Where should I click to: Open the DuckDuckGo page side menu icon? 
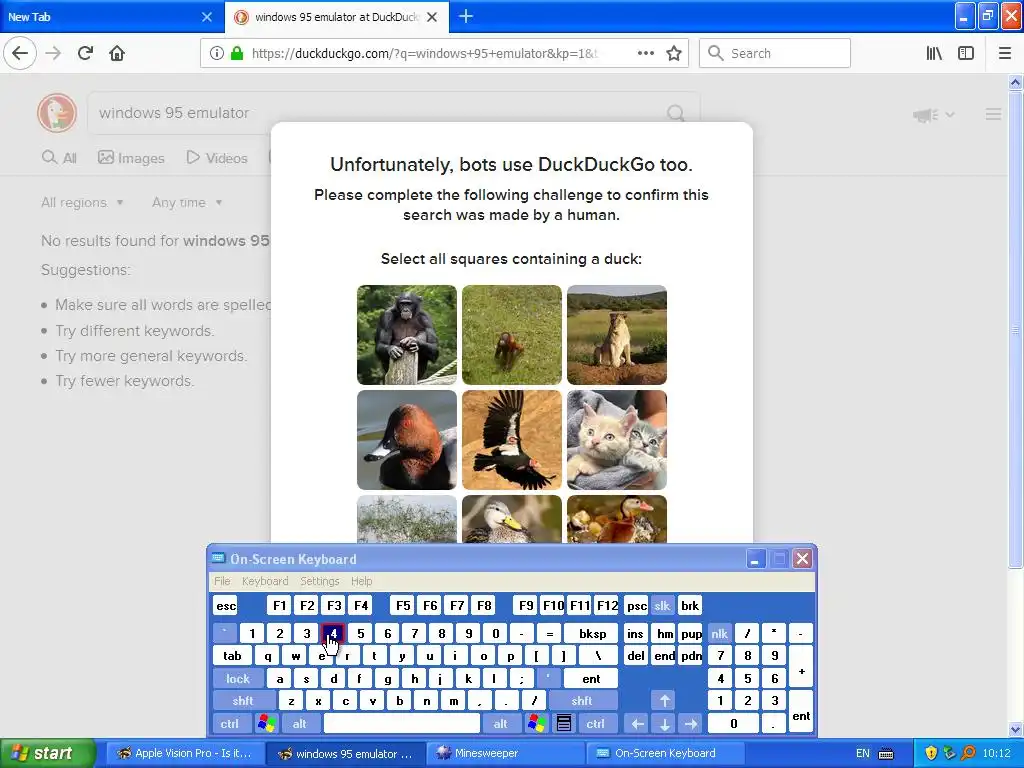point(993,114)
